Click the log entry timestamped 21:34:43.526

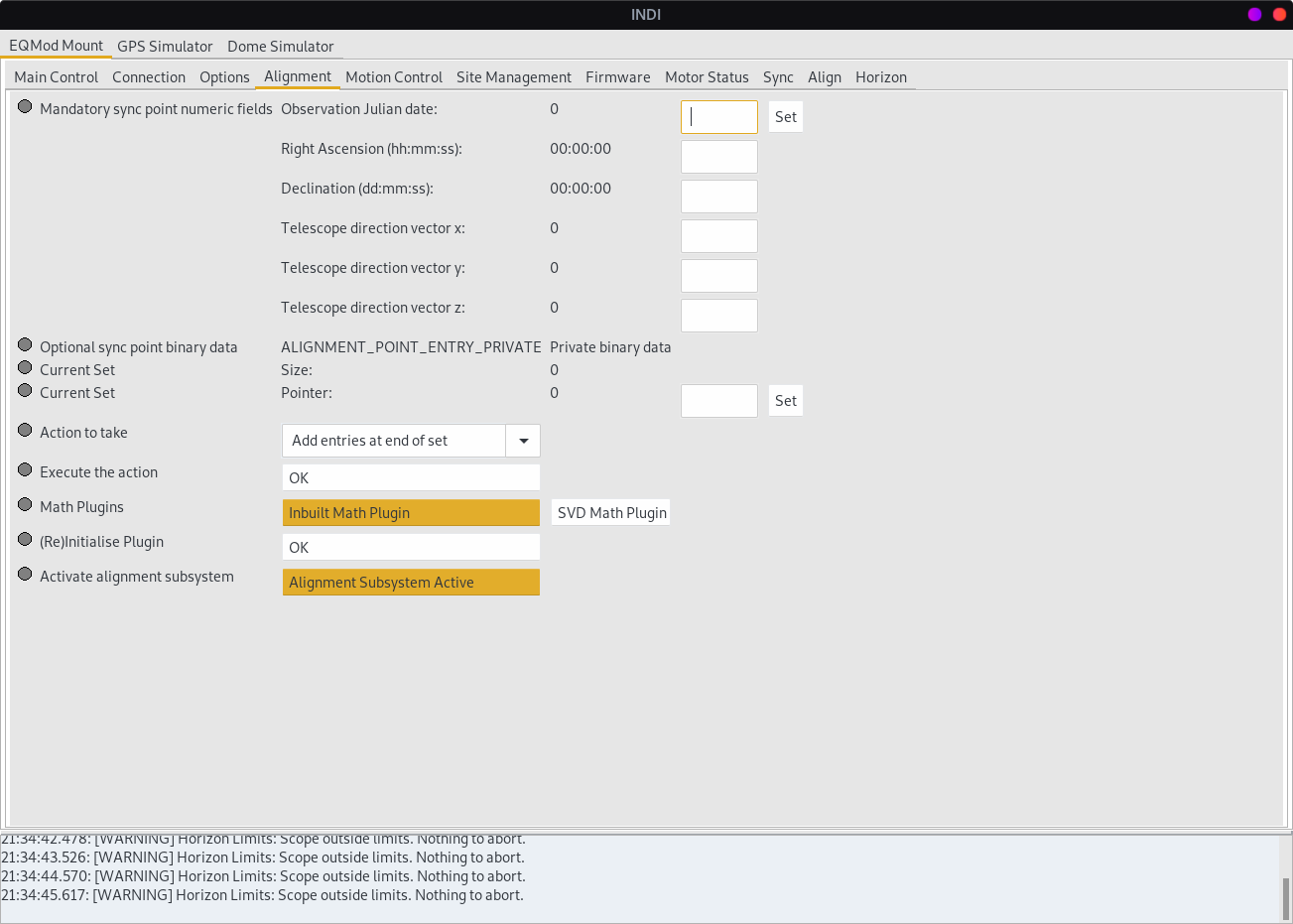pyautogui.click(x=263, y=858)
